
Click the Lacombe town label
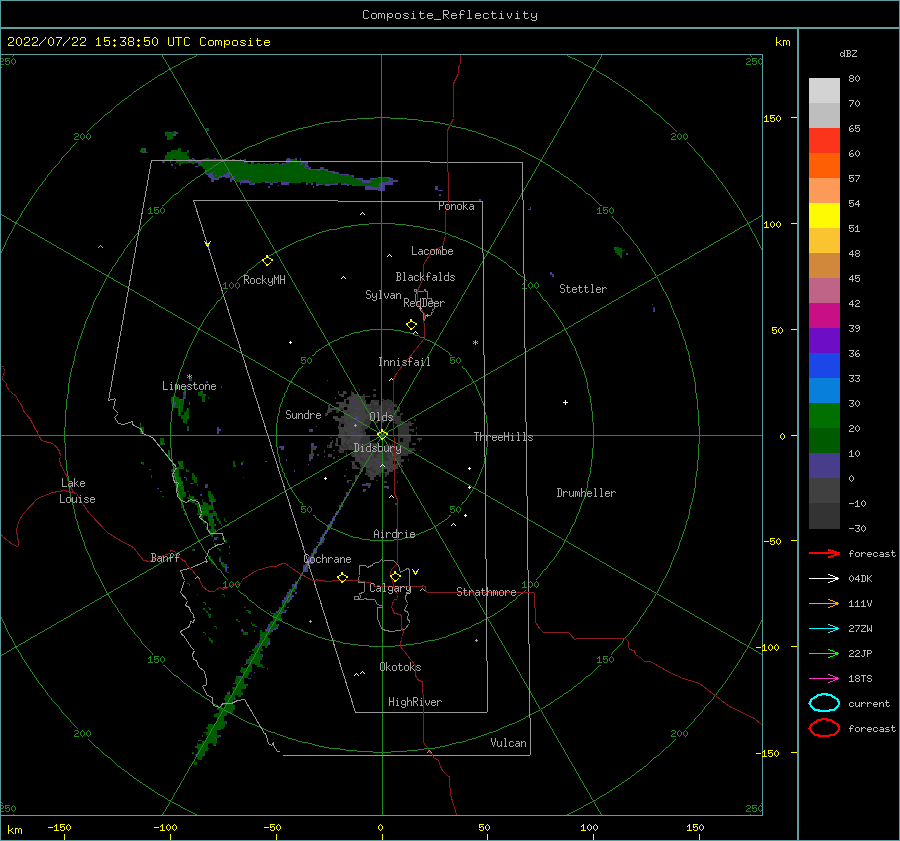pyautogui.click(x=432, y=251)
